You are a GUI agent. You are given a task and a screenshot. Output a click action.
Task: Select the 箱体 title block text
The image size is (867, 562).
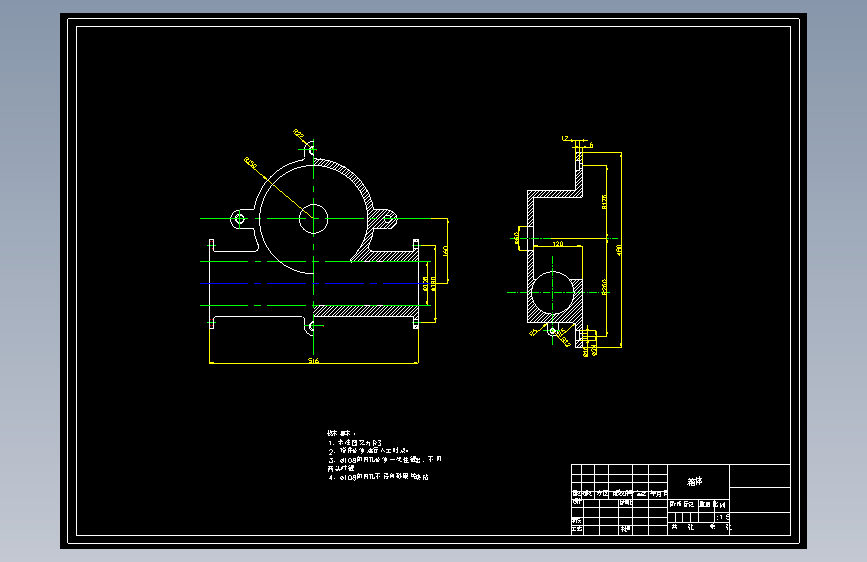pyautogui.click(x=694, y=482)
